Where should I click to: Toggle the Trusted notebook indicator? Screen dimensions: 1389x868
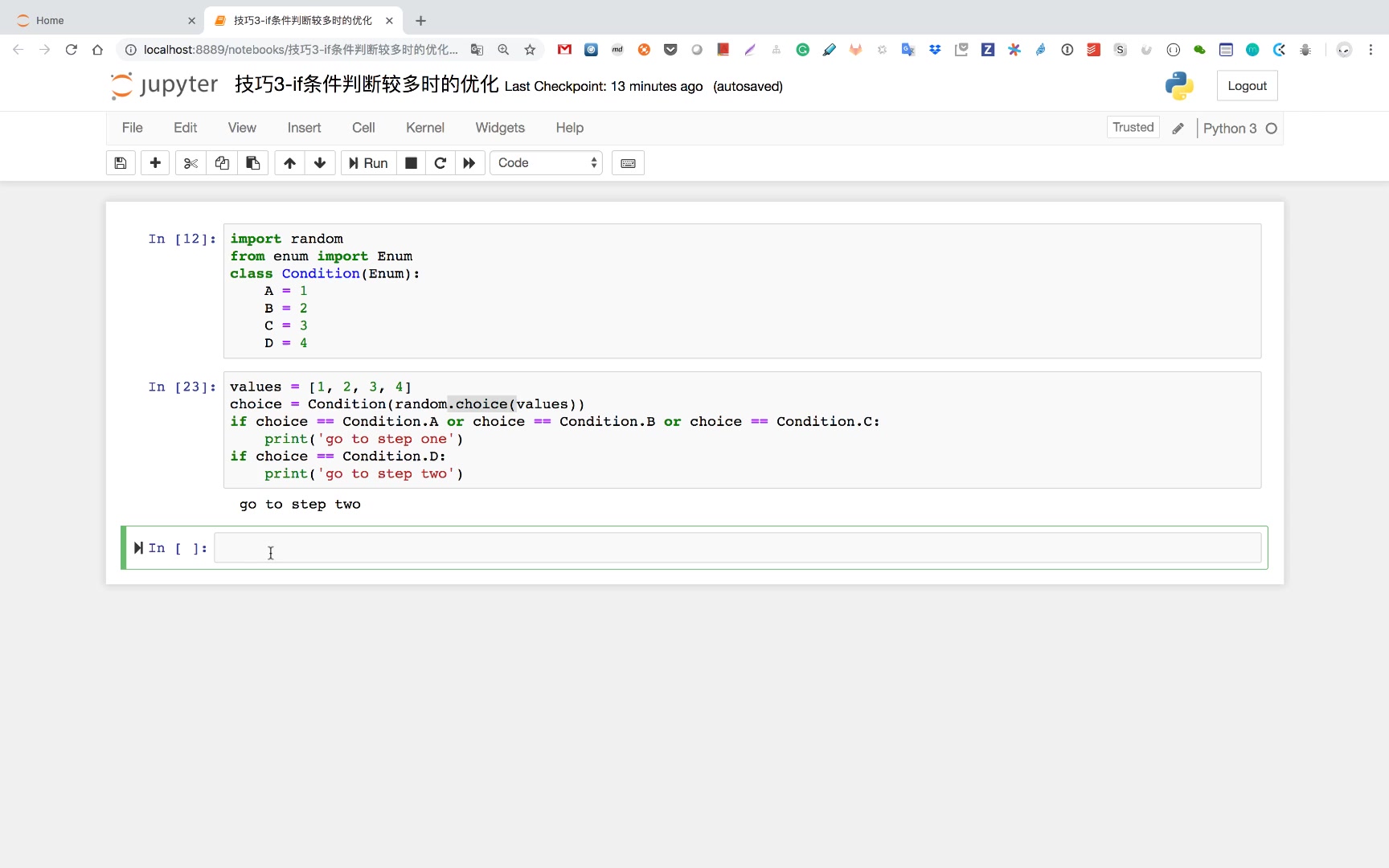pos(1133,127)
